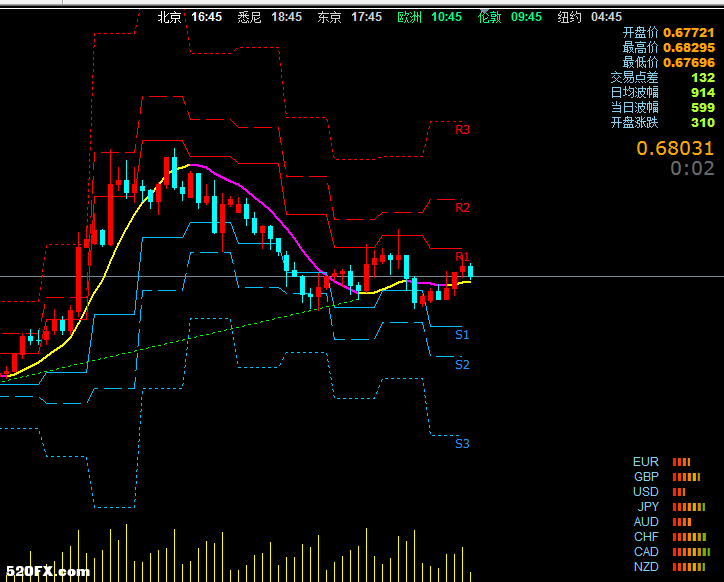Click the GBP strength meter bars

point(686,477)
